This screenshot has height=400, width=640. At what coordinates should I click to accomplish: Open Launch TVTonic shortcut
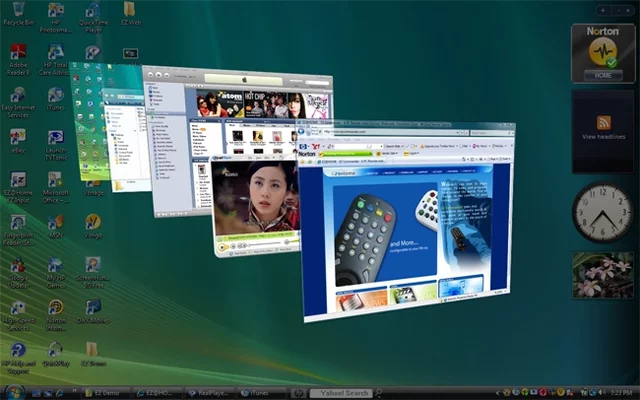pos(56,145)
